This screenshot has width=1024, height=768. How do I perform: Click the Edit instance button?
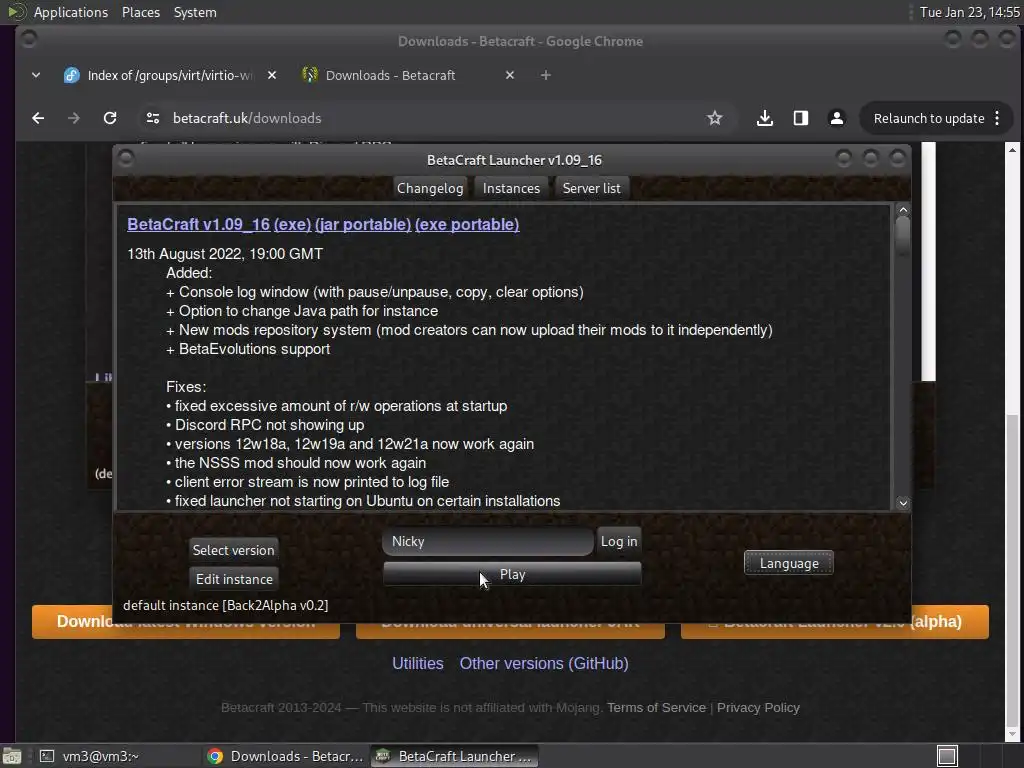(234, 579)
